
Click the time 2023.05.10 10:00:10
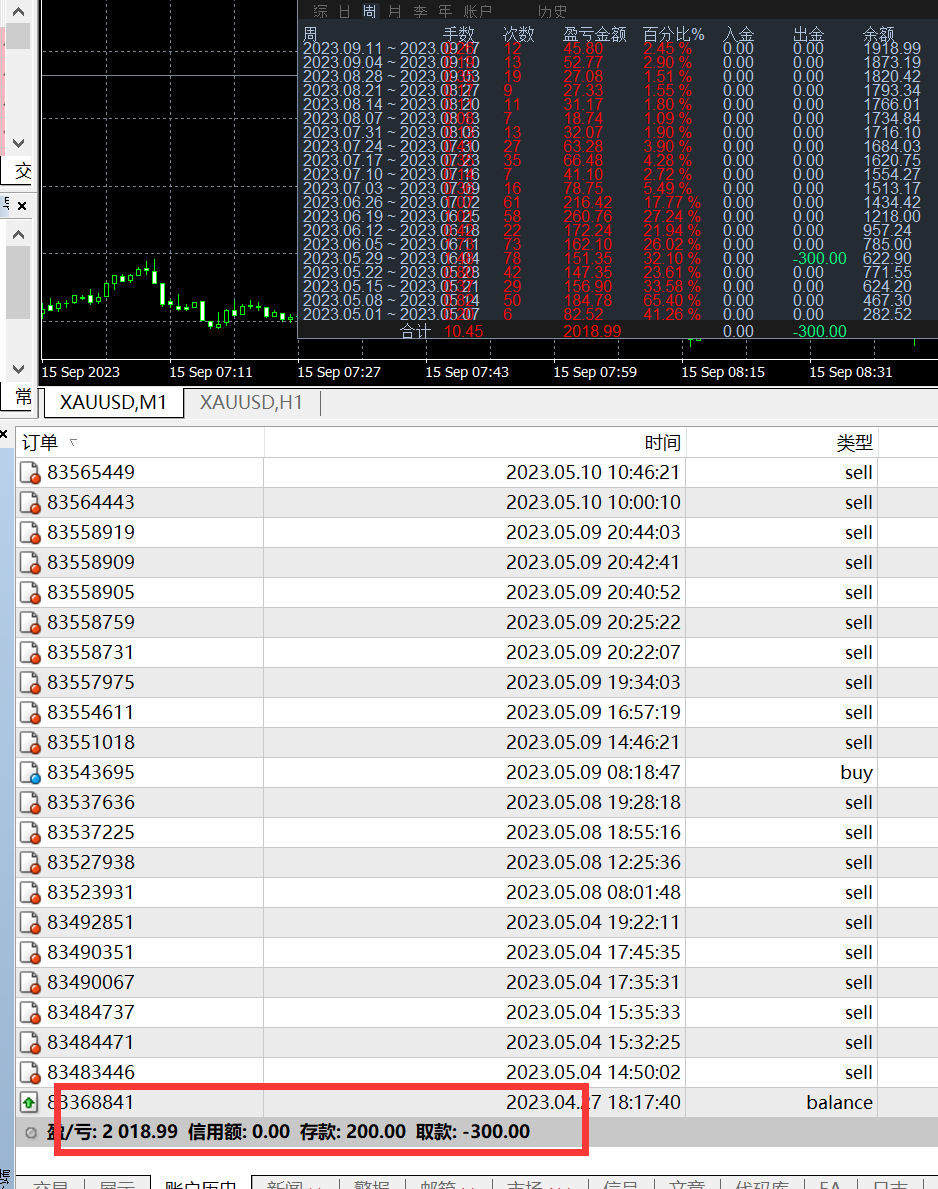pos(593,503)
